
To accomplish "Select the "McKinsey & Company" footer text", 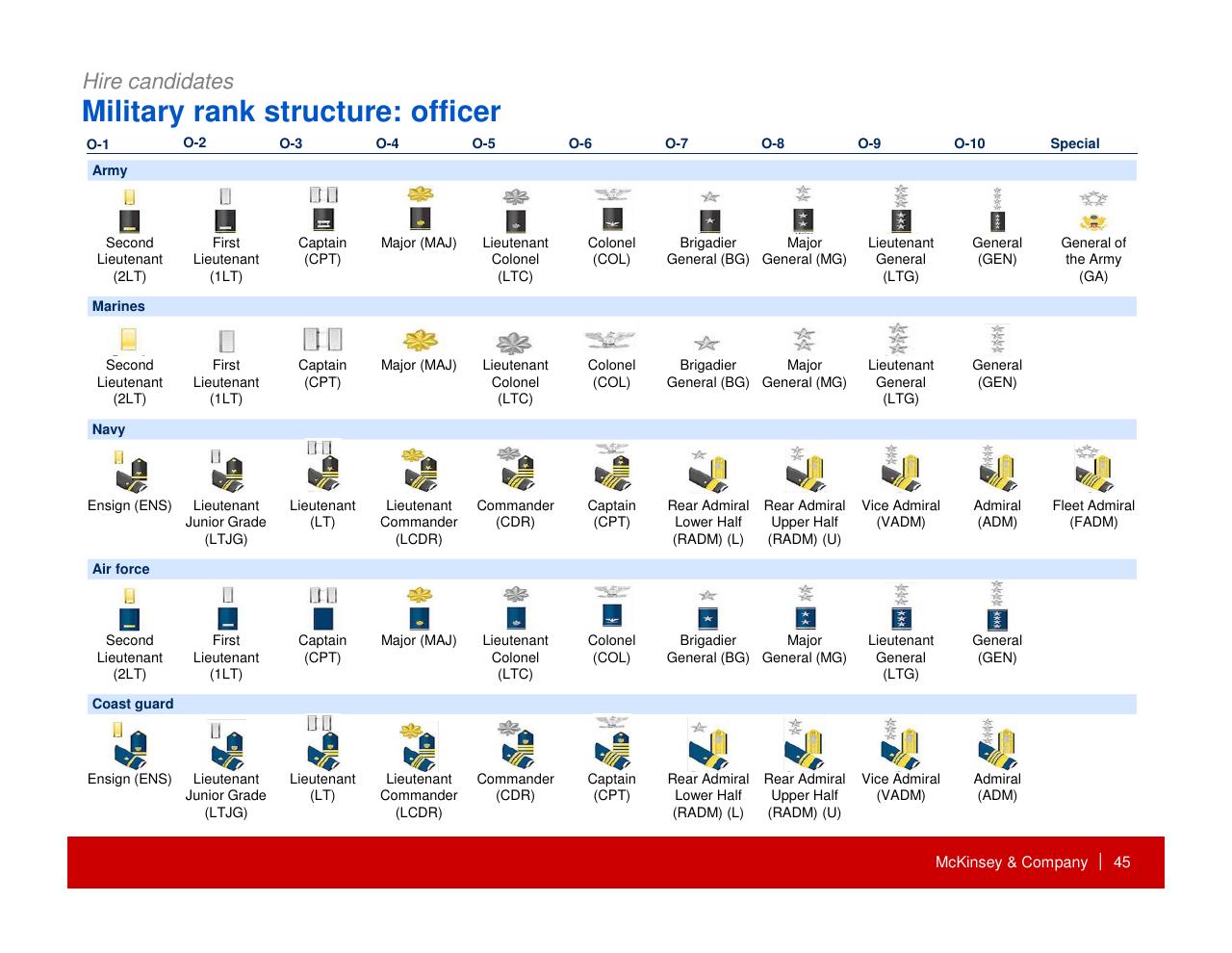I will coord(1012,863).
